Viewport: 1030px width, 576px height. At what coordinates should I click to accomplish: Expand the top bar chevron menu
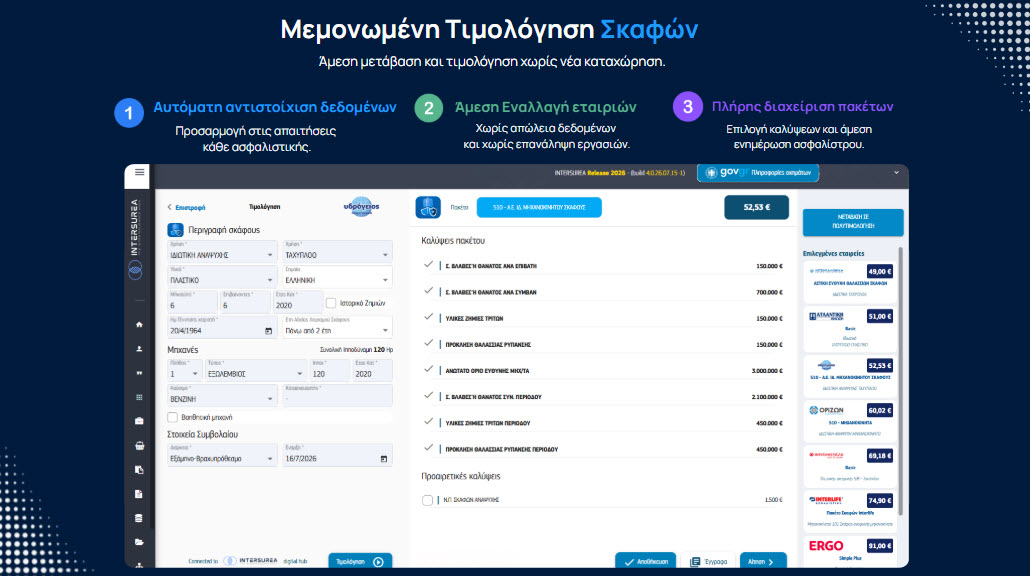point(897,173)
